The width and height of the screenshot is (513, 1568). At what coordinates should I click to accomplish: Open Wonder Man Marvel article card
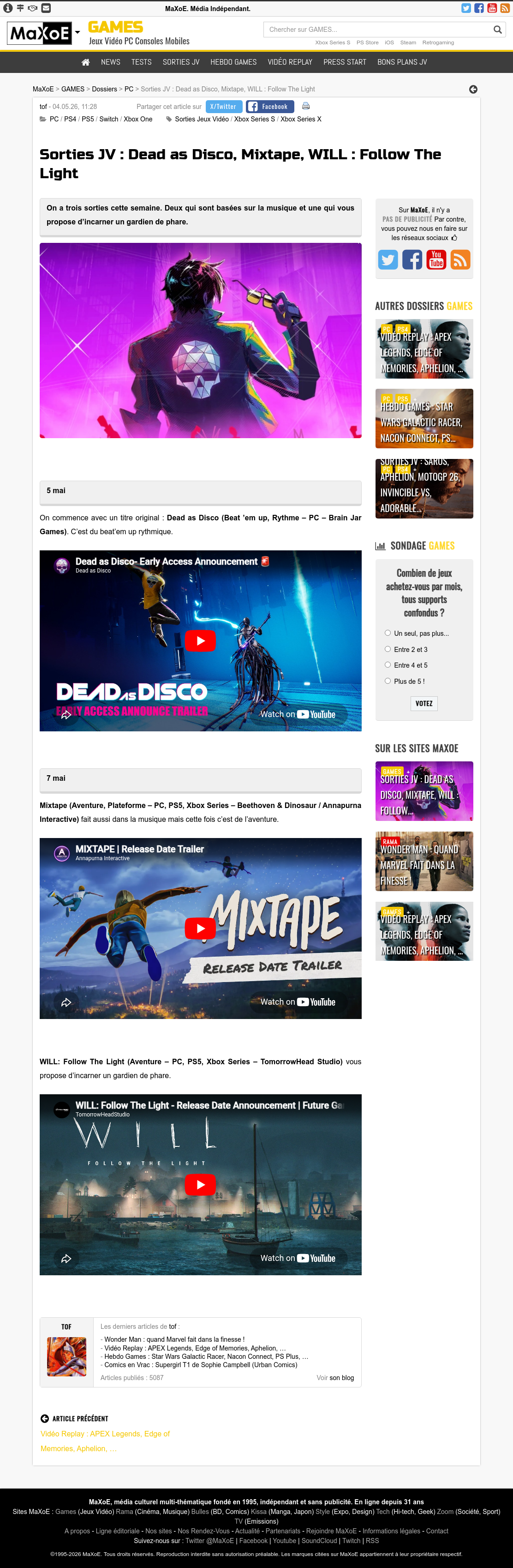(424, 861)
